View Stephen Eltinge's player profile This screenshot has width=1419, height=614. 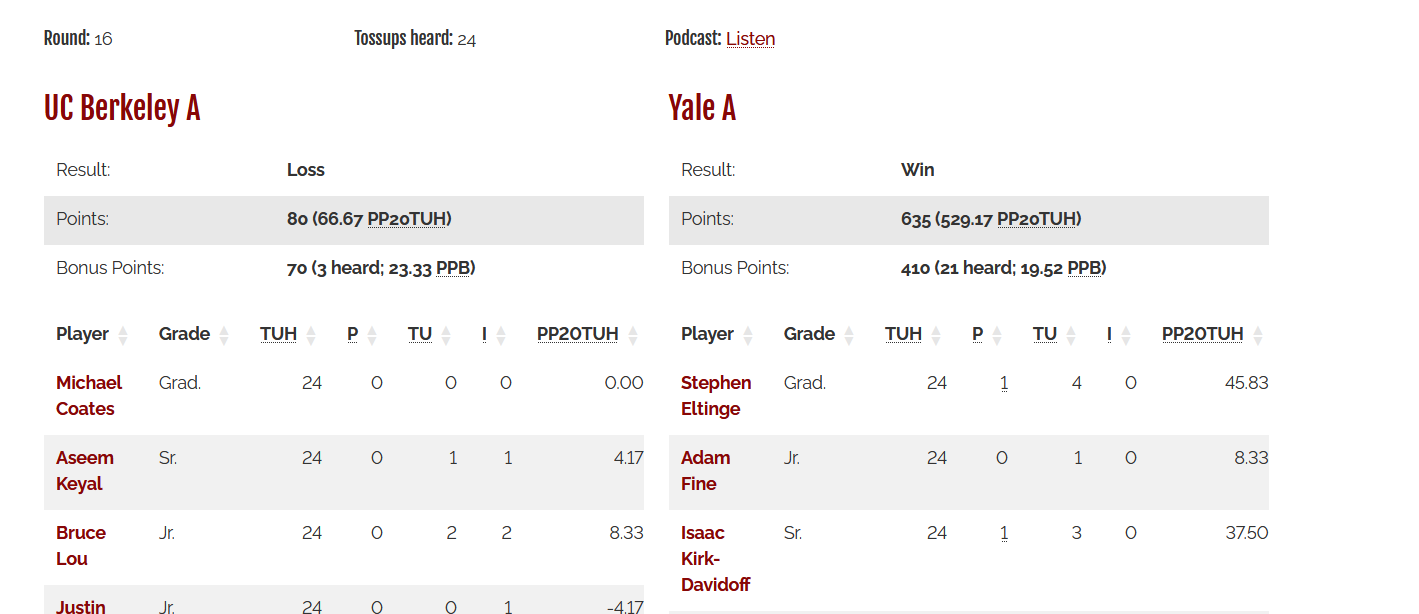[715, 395]
